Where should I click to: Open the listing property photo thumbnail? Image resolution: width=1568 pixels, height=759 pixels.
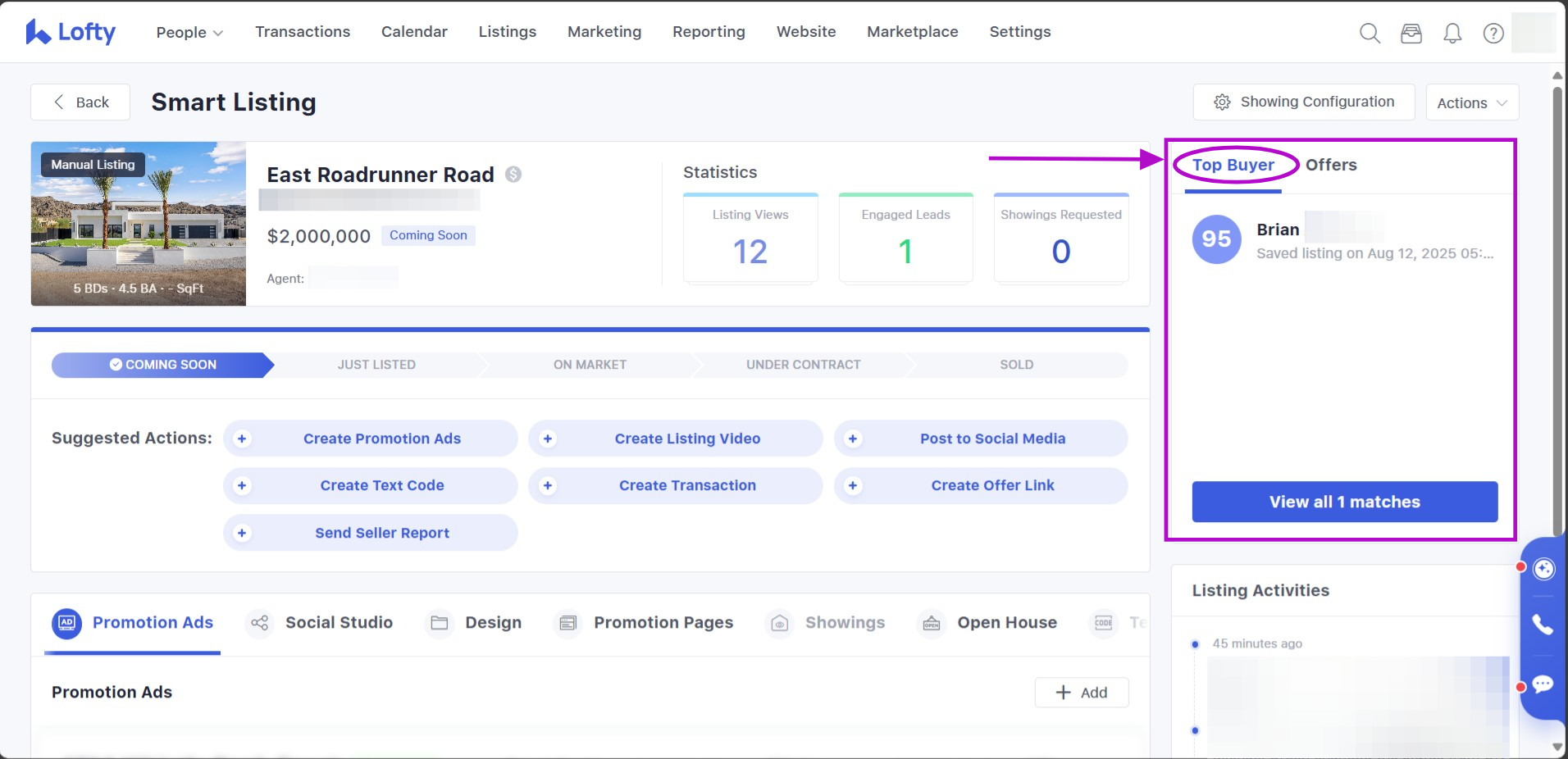(139, 224)
